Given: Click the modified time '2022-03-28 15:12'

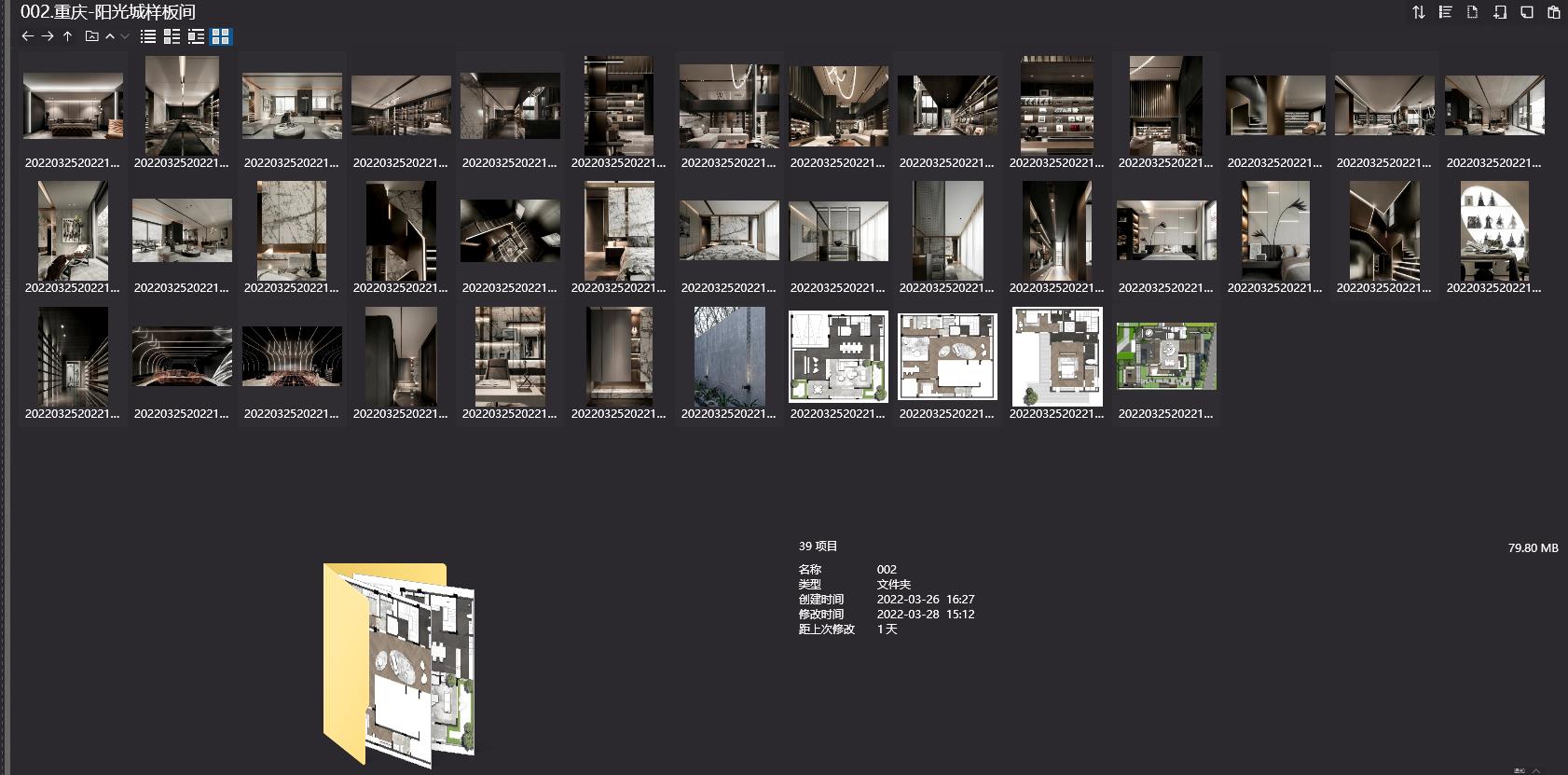Looking at the screenshot, I should tap(926, 614).
